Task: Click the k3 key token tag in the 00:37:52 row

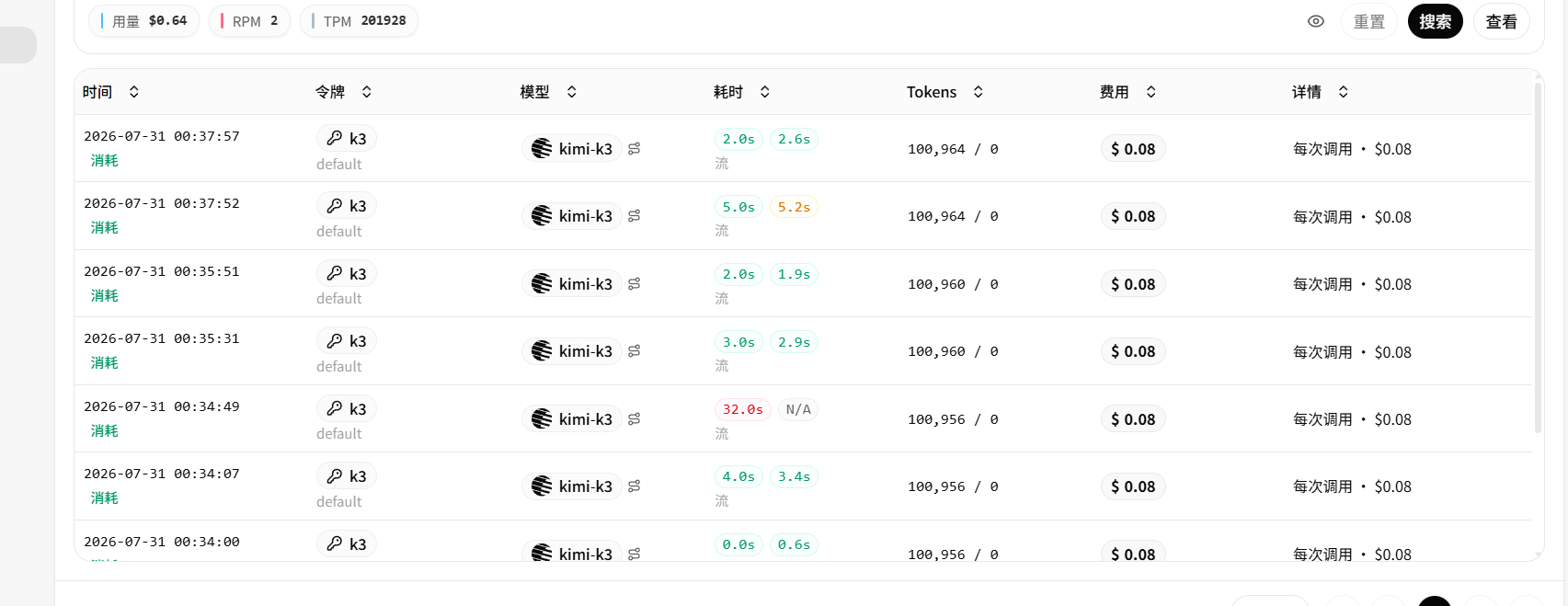Action: [x=347, y=206]
